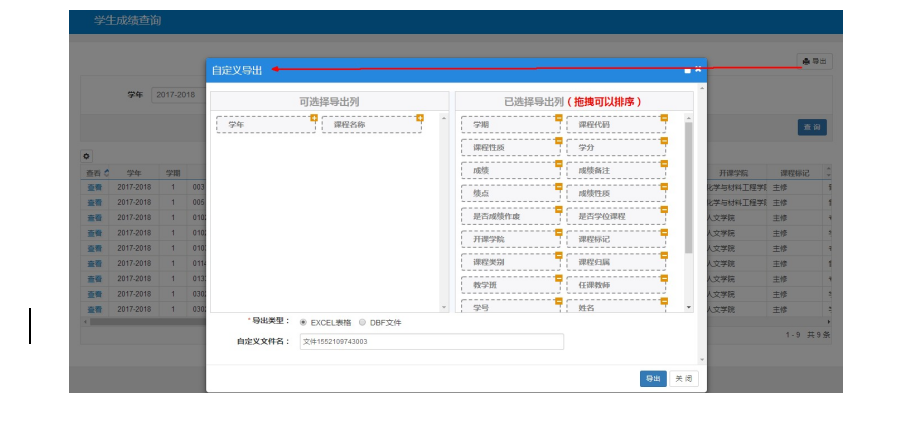Click the blue 导出 button in dialog

(x=653, y=379)
